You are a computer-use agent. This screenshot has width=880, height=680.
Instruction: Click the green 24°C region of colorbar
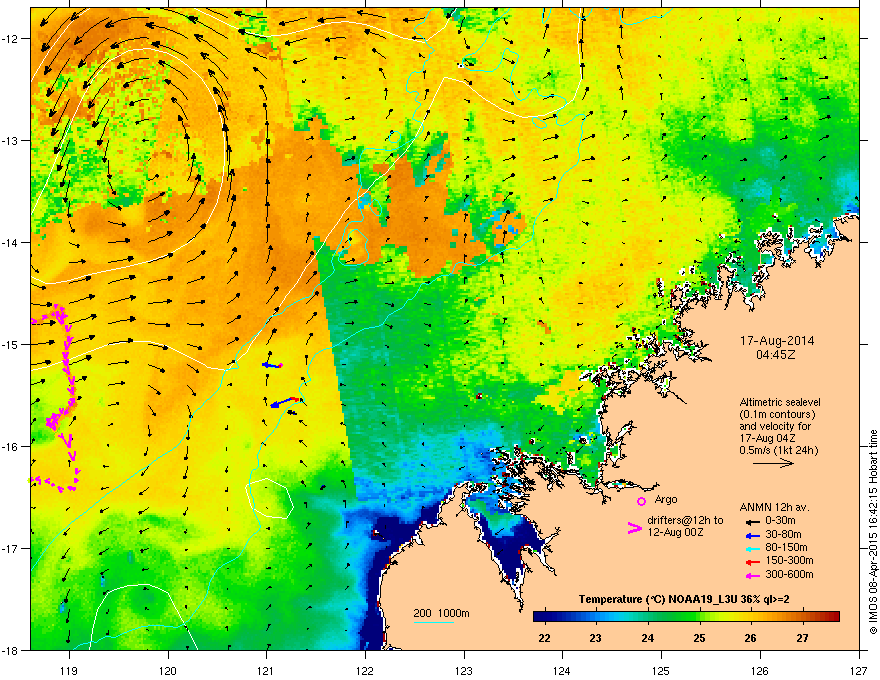(648, 617)
